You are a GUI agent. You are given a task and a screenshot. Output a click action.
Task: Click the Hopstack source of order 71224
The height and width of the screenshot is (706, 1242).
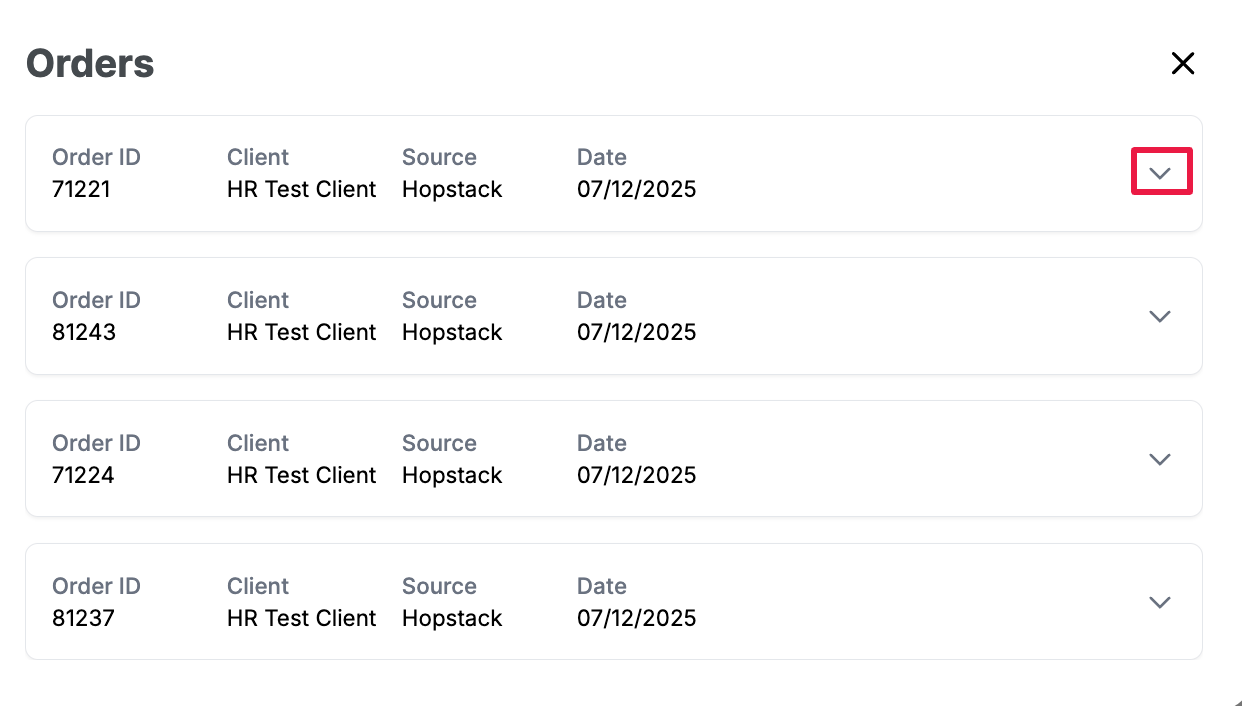pyautogui.click(x=452, y=475)
